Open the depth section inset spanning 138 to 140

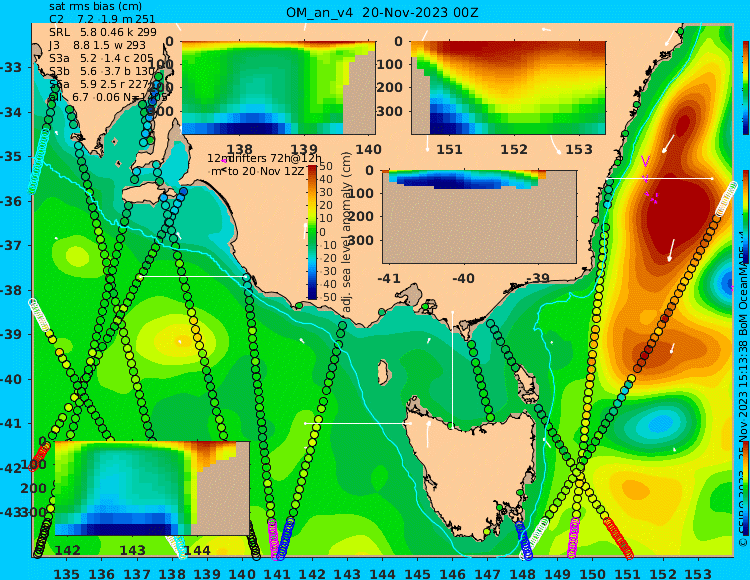tap(278, 88)
